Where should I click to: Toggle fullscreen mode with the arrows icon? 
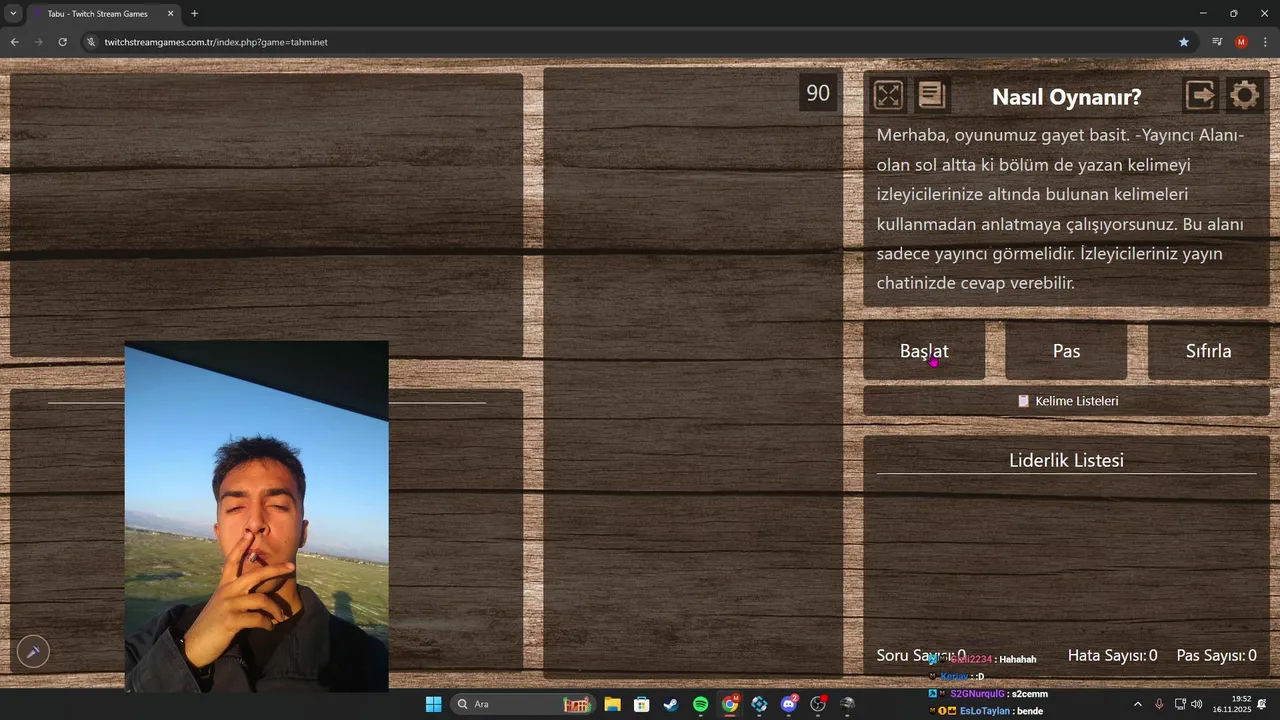[888, 95]
